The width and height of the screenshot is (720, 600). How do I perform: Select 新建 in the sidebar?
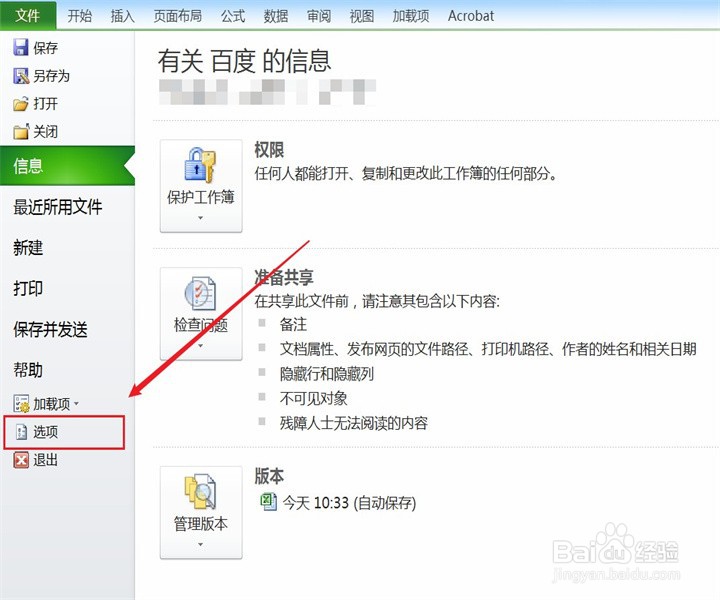28,248
